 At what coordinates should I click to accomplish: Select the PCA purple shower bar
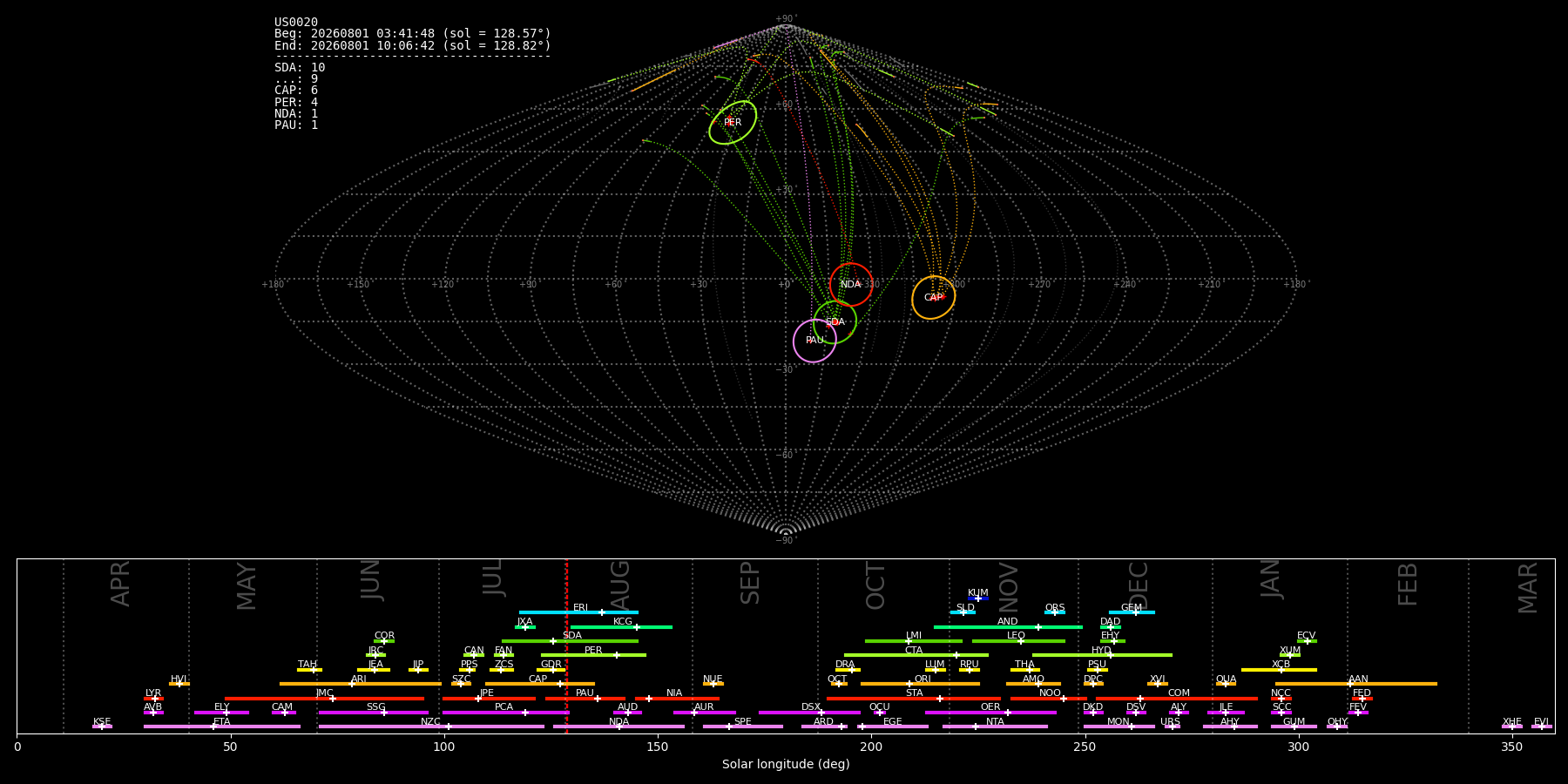point(505,713)
